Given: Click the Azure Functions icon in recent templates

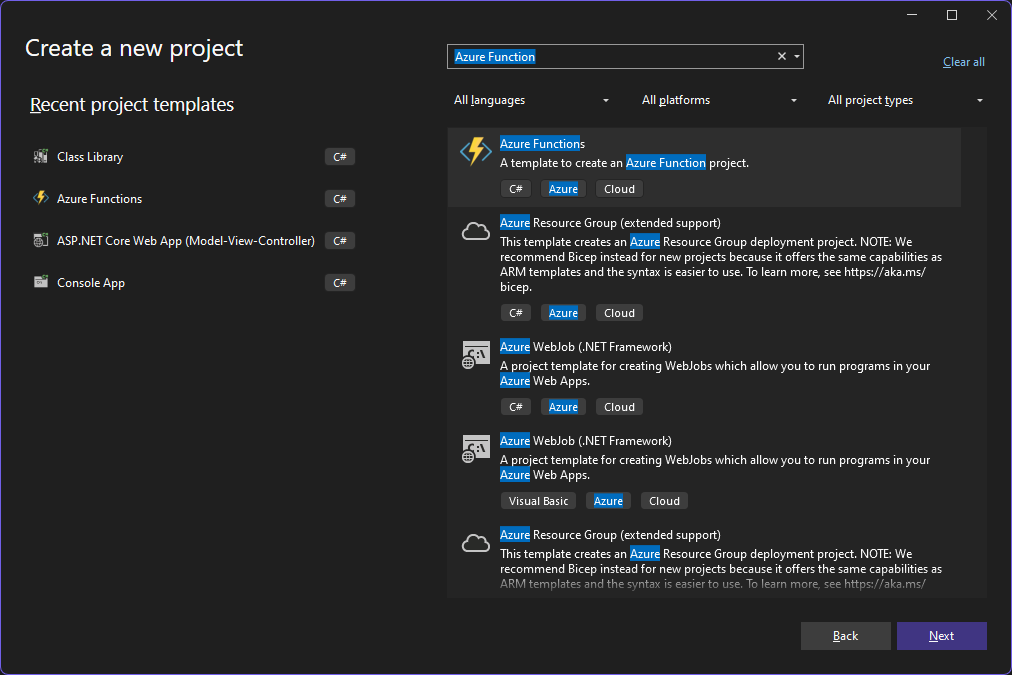Looking at the screenshot, I should [41, 199].
